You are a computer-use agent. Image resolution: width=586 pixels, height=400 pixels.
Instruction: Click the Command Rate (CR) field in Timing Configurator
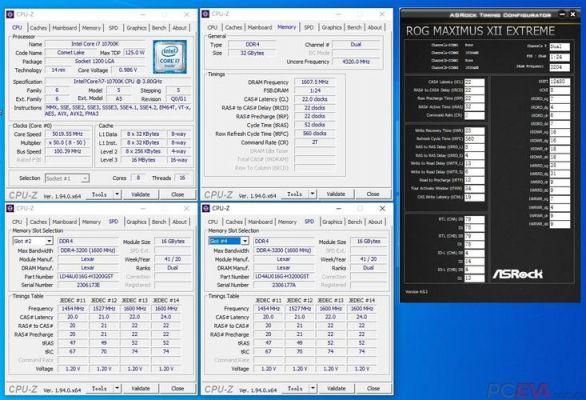(474, 116)
